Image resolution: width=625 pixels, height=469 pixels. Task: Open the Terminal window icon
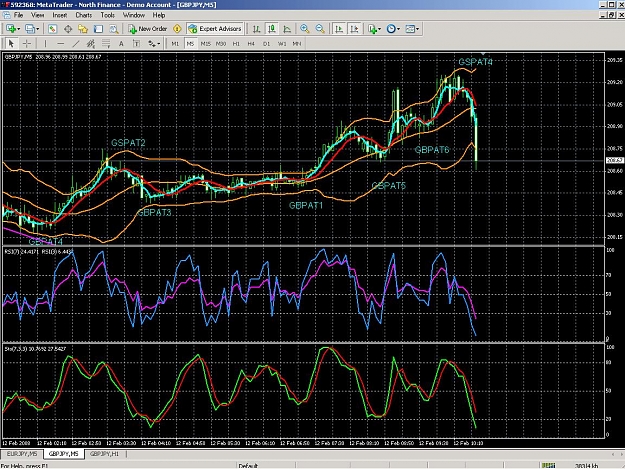pos(98,29)
